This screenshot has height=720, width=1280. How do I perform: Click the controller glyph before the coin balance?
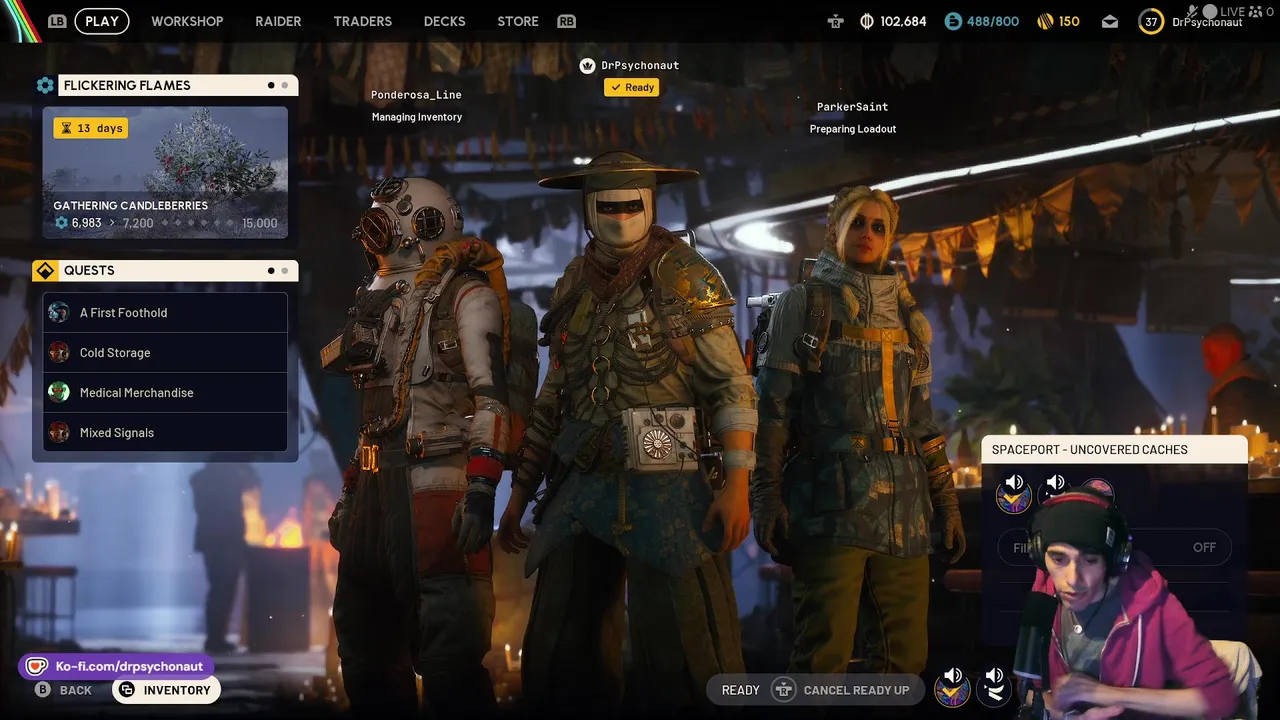(x=836, y=21)
